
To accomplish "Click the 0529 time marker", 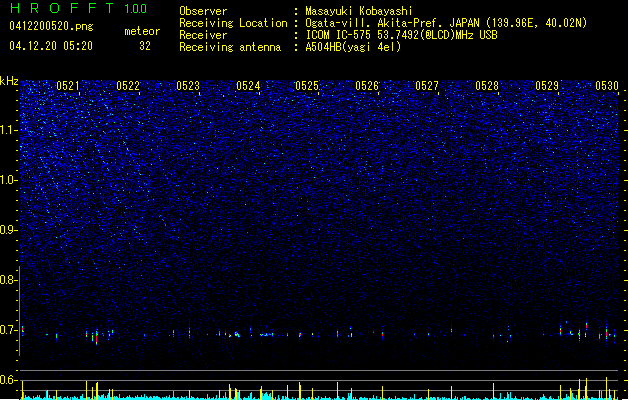I will pyautogui.click(x=547, y=85).
